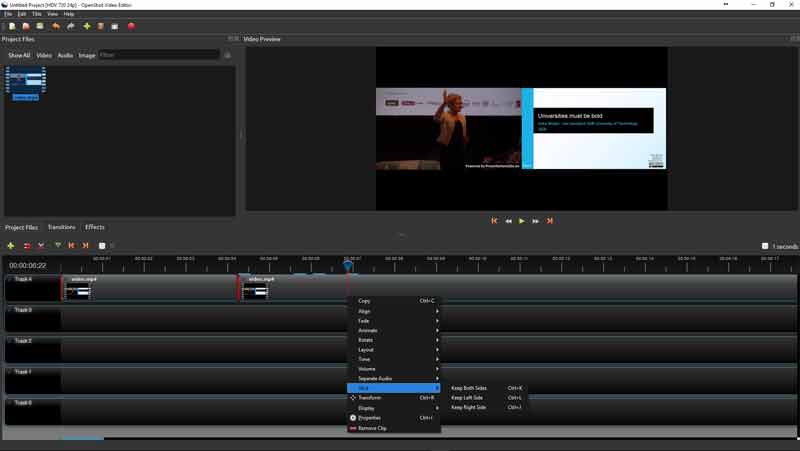Open a project via toolbar icon
The height and width of the screenshot is (451, 800).
26,26
